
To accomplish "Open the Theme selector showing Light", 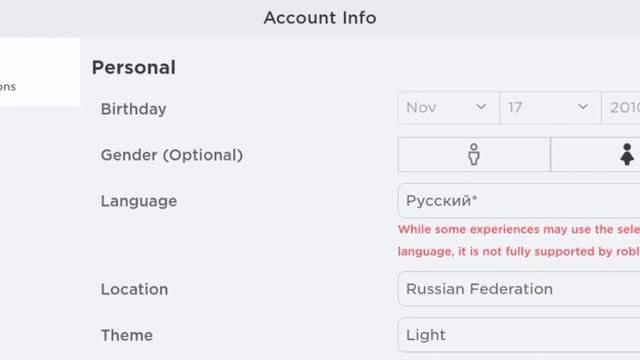I will pos(519,335).
